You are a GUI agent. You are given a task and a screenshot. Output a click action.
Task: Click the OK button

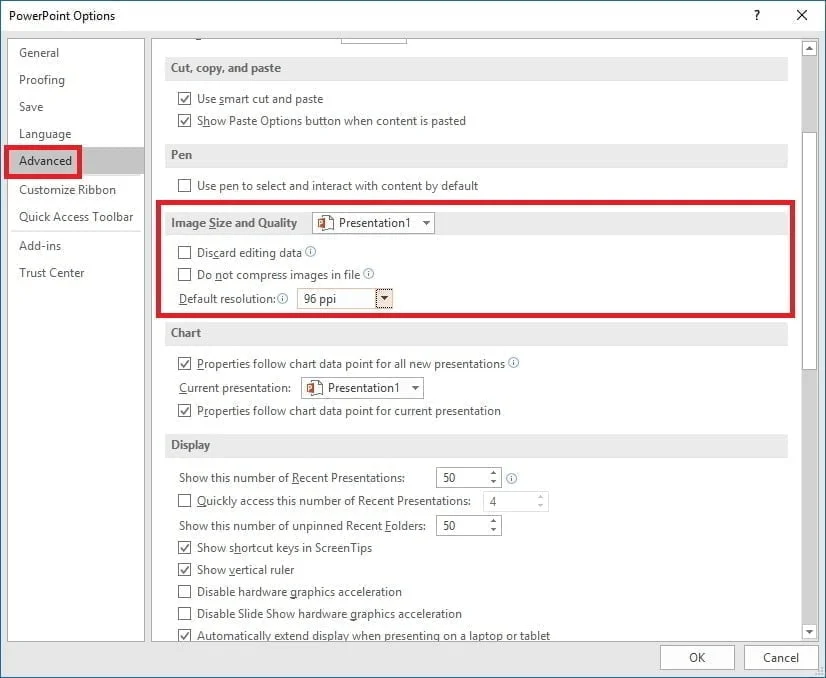(697, 657)
